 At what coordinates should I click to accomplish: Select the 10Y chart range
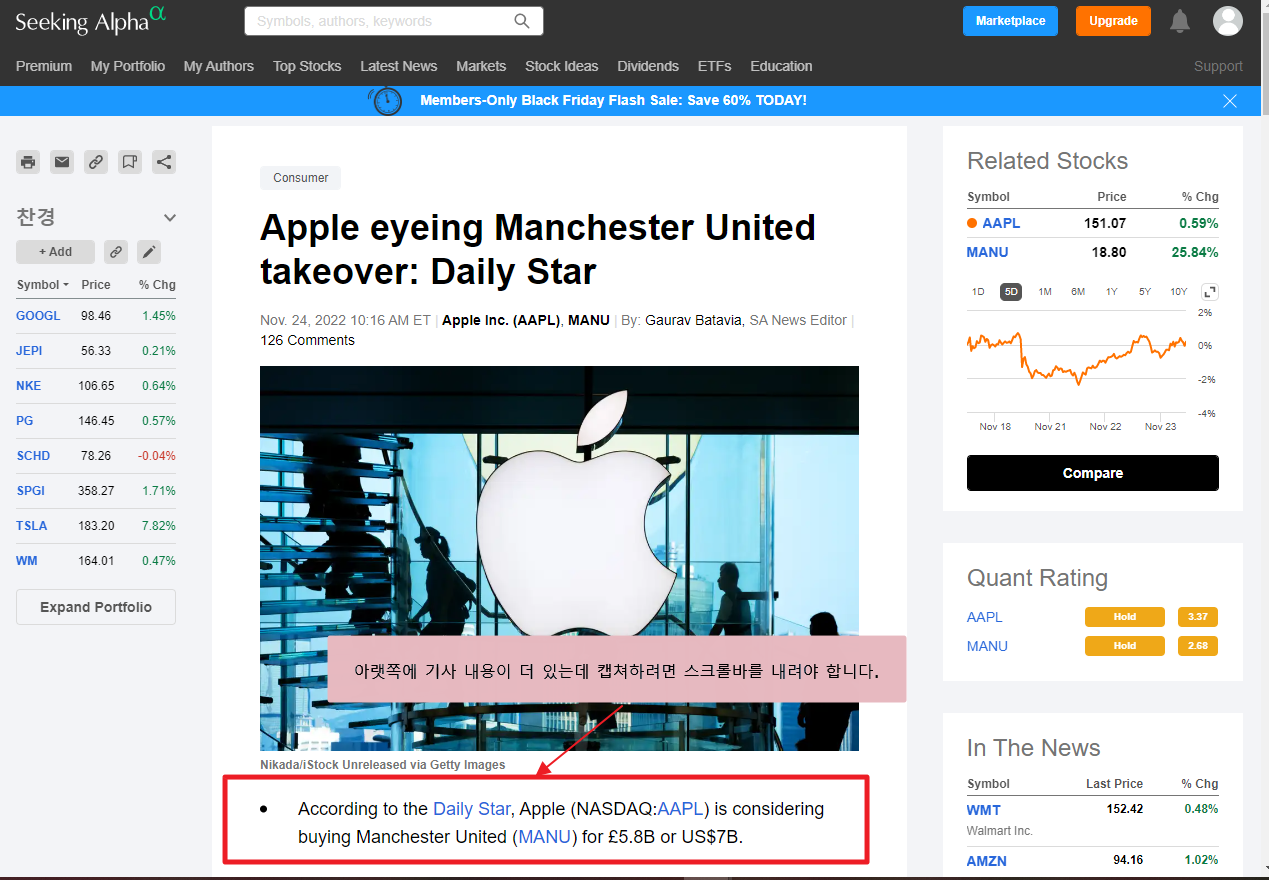click(1179, 292)
